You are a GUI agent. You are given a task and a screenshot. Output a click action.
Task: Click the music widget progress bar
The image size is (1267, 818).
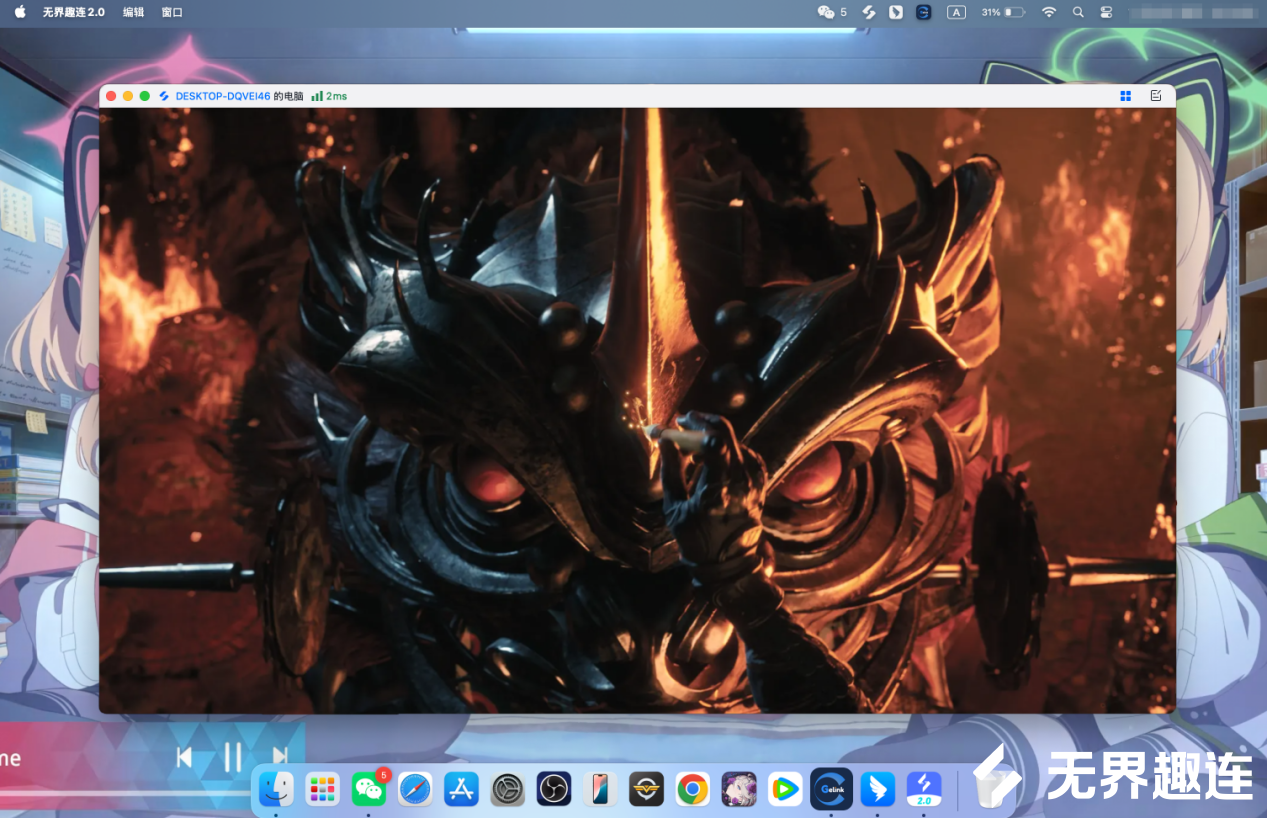[x=125, y=794]
